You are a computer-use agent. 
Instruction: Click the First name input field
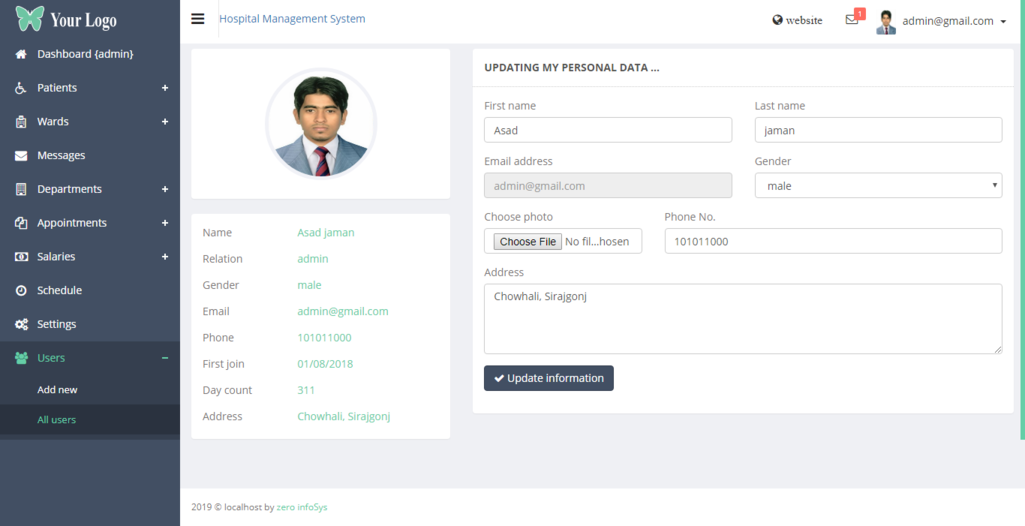(x=607, y=130)
